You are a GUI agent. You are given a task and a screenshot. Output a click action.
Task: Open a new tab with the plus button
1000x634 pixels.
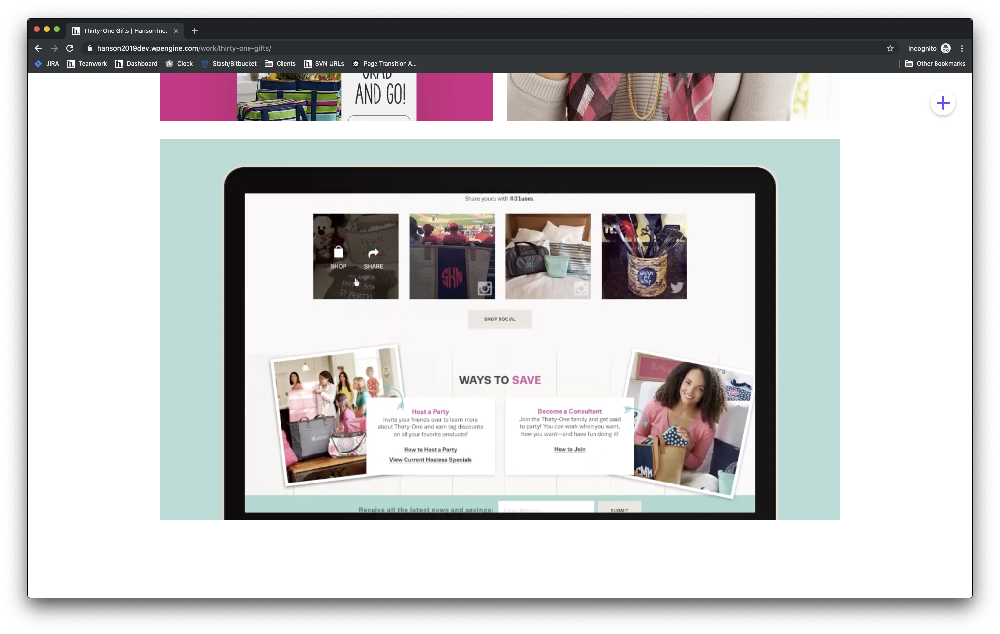coord(195,31)
